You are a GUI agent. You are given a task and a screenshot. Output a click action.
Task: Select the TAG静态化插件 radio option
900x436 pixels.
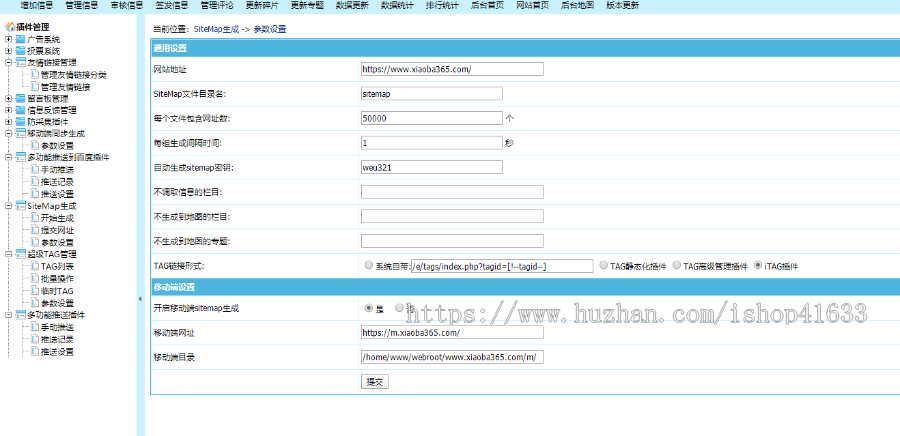(603, 265)
